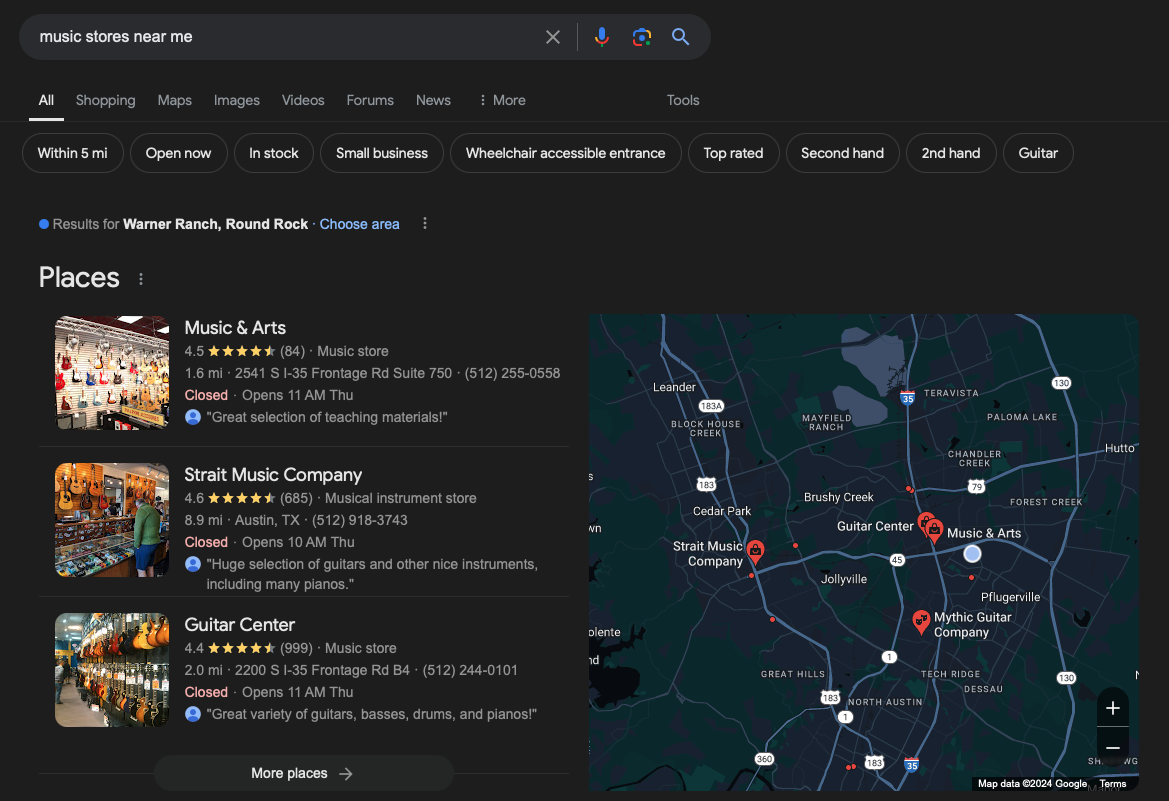Screen dimensions: 1169x801
Task: Open the Music & Arts listing title
Action: pos(235,327)
